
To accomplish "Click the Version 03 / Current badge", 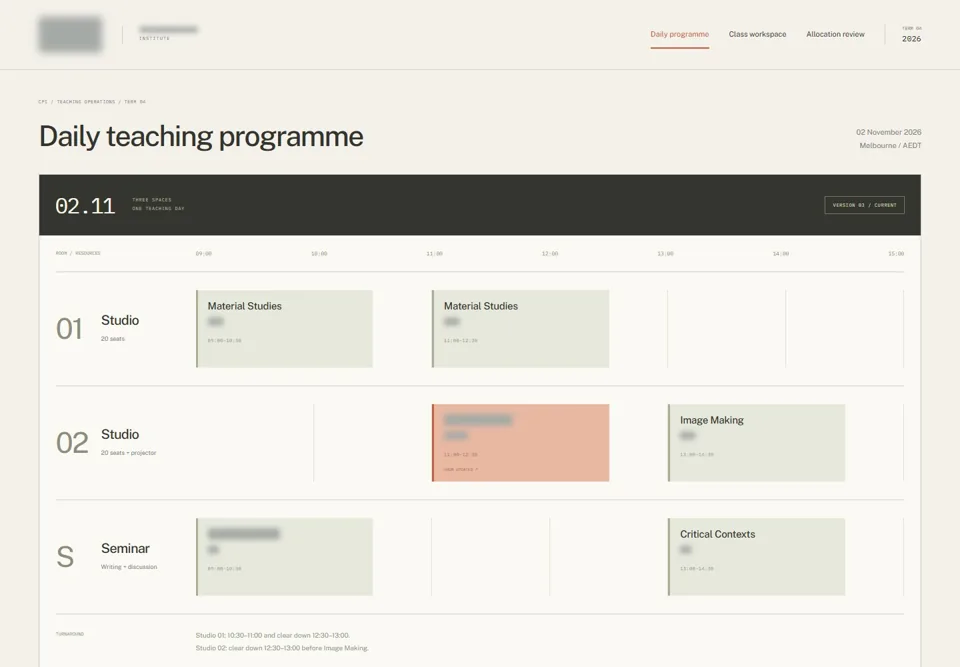I will [864, 205].
